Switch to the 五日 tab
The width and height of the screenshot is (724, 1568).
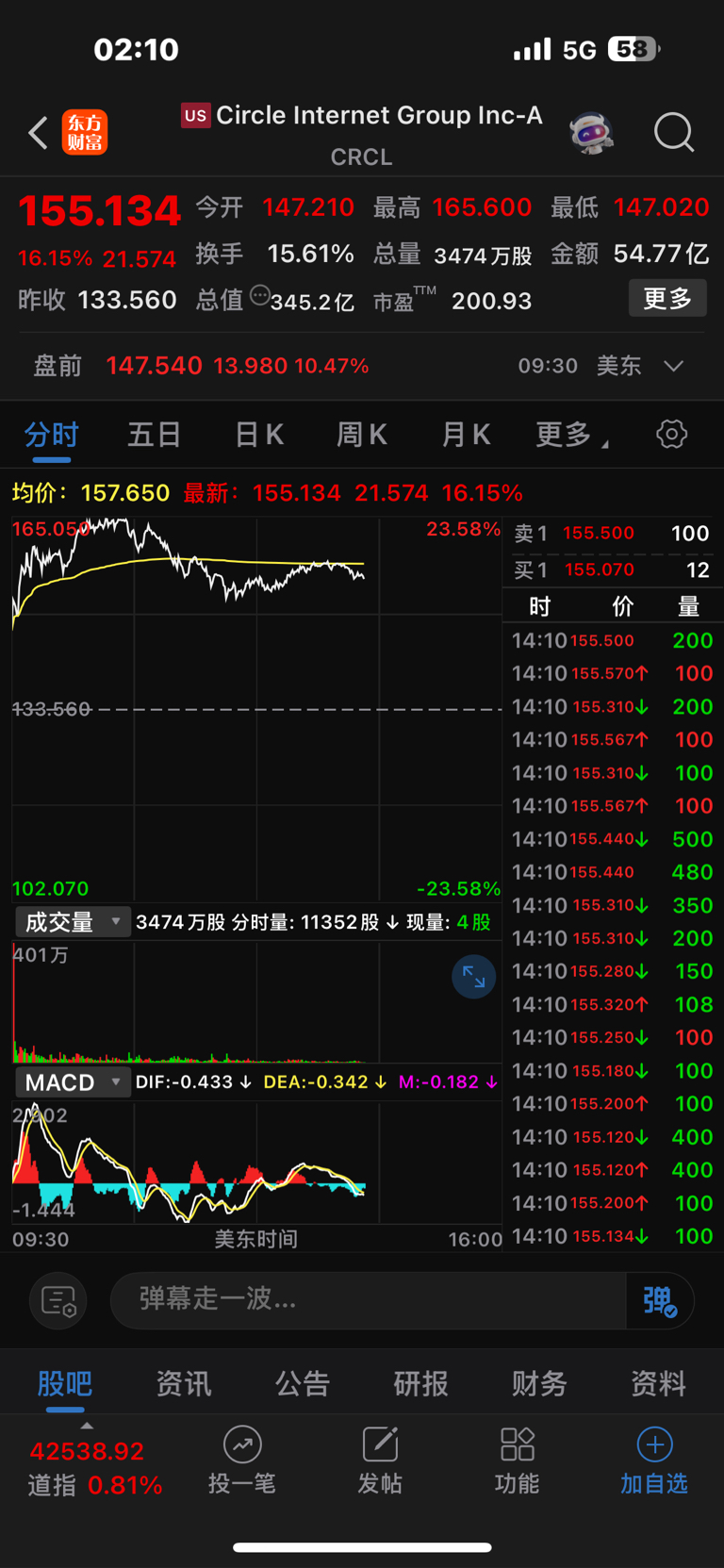[x=155, y=435]
